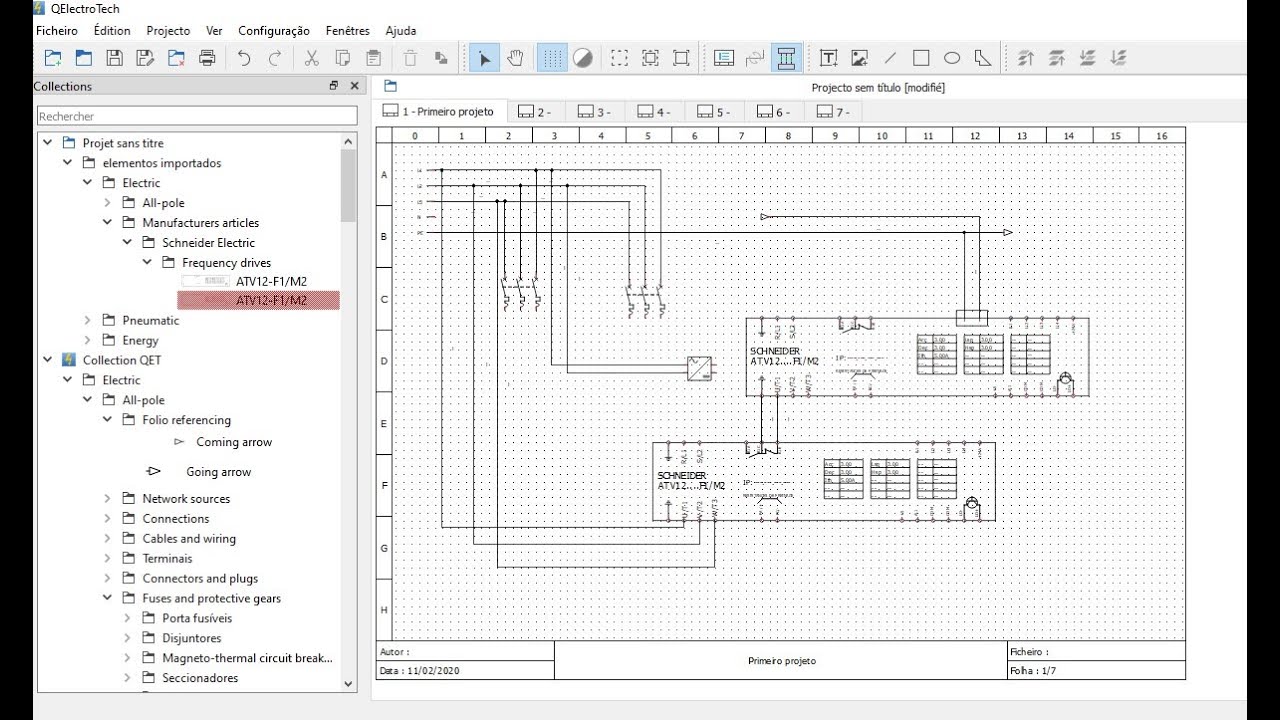Choose the add image tool
The image size is (1280, 720).
[x=859, y=58]
